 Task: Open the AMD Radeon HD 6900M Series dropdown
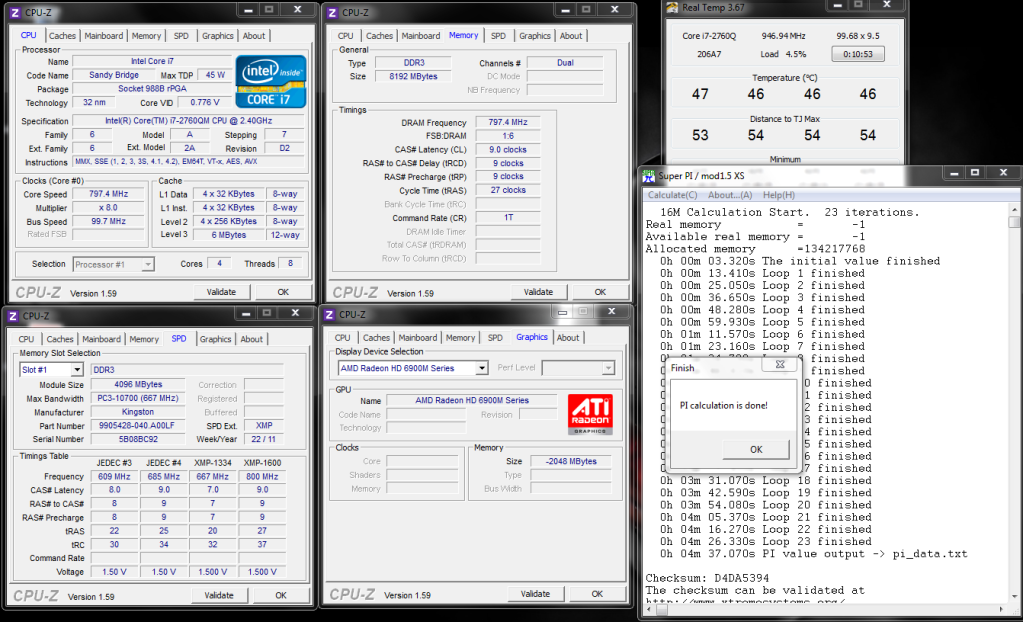coord(481,368)
